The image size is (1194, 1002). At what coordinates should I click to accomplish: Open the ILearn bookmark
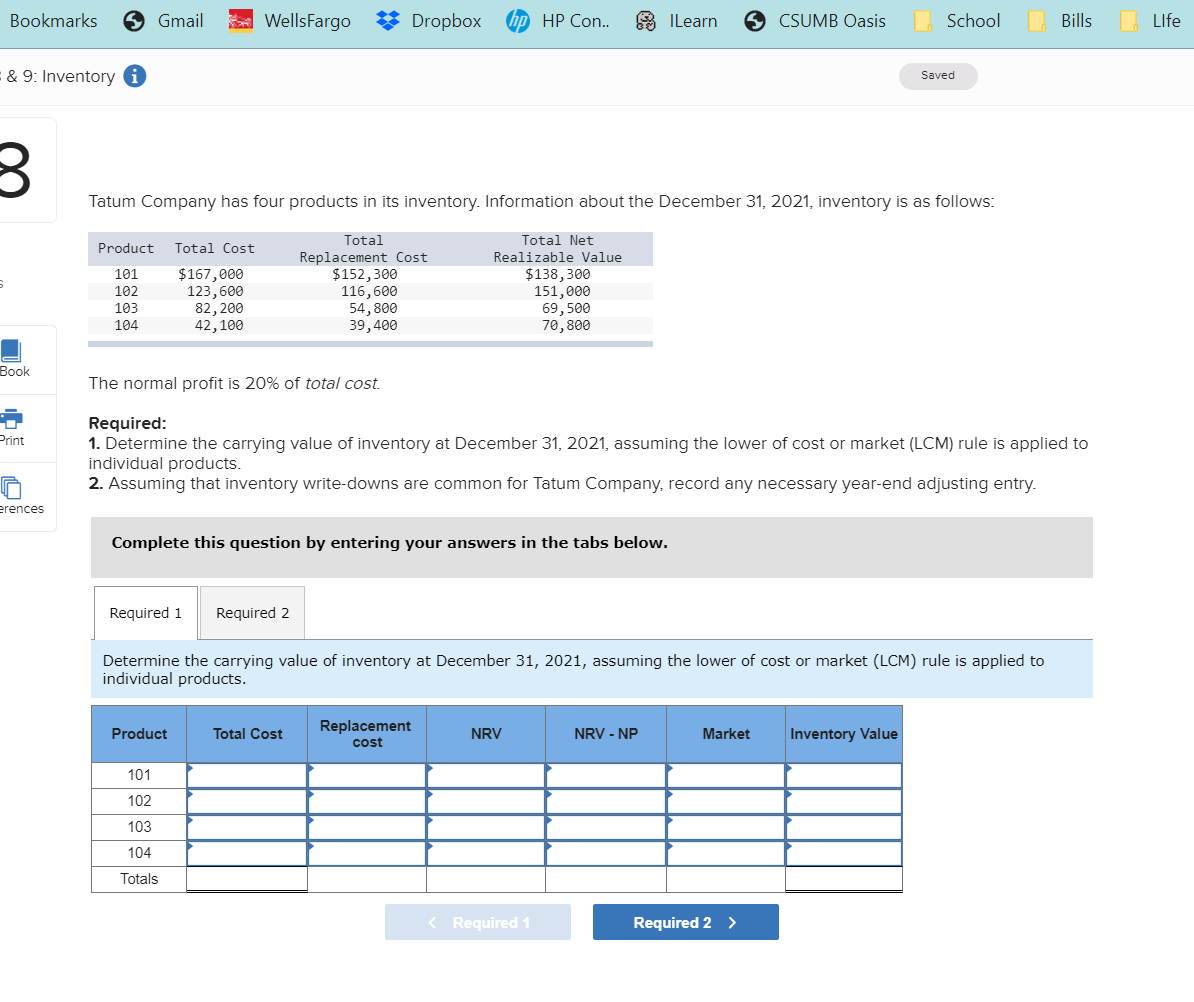676,20
